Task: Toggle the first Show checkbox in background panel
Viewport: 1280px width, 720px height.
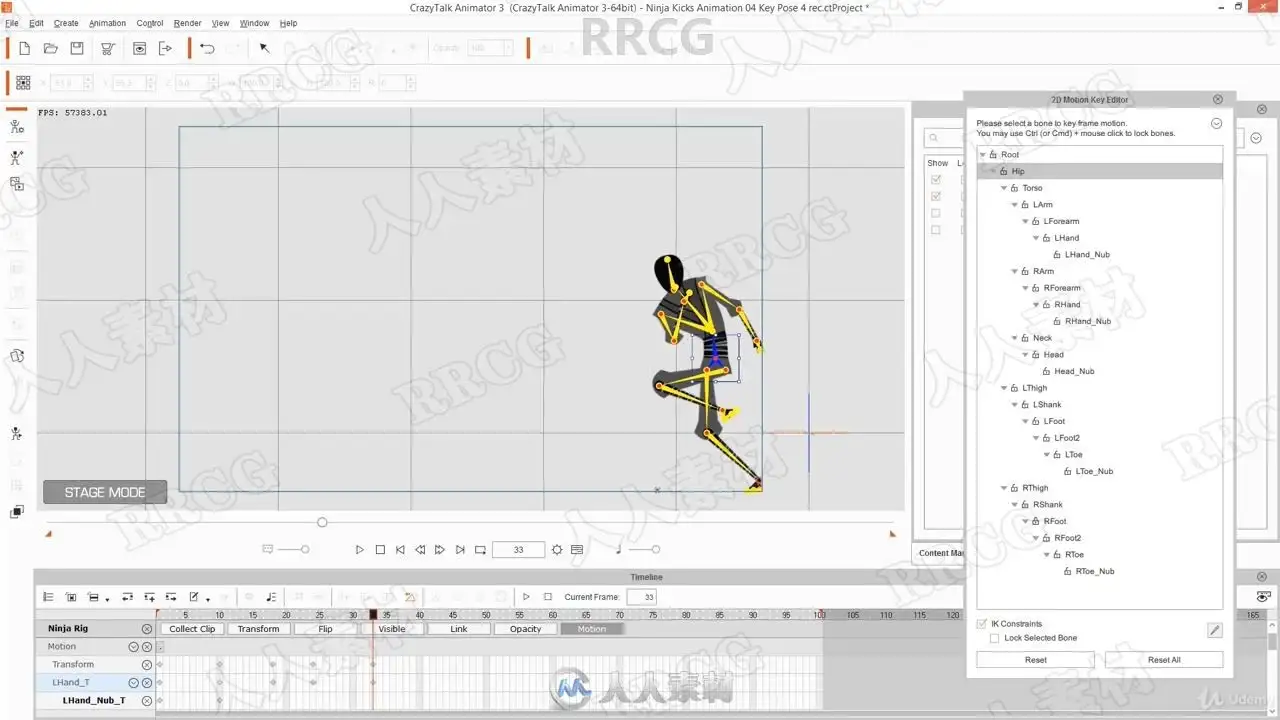Action: (x=936, y=180)
